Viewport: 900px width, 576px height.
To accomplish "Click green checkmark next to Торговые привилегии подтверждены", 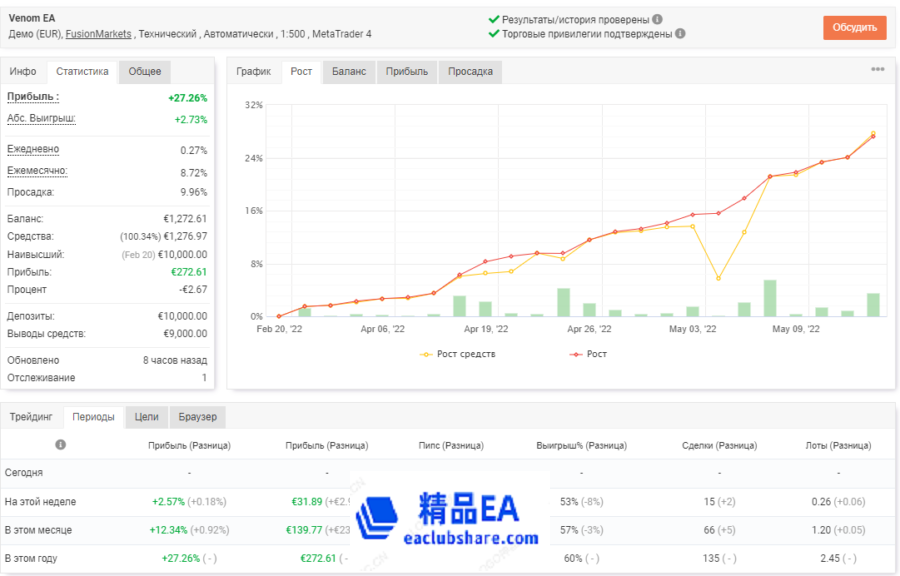I will 494,33.
